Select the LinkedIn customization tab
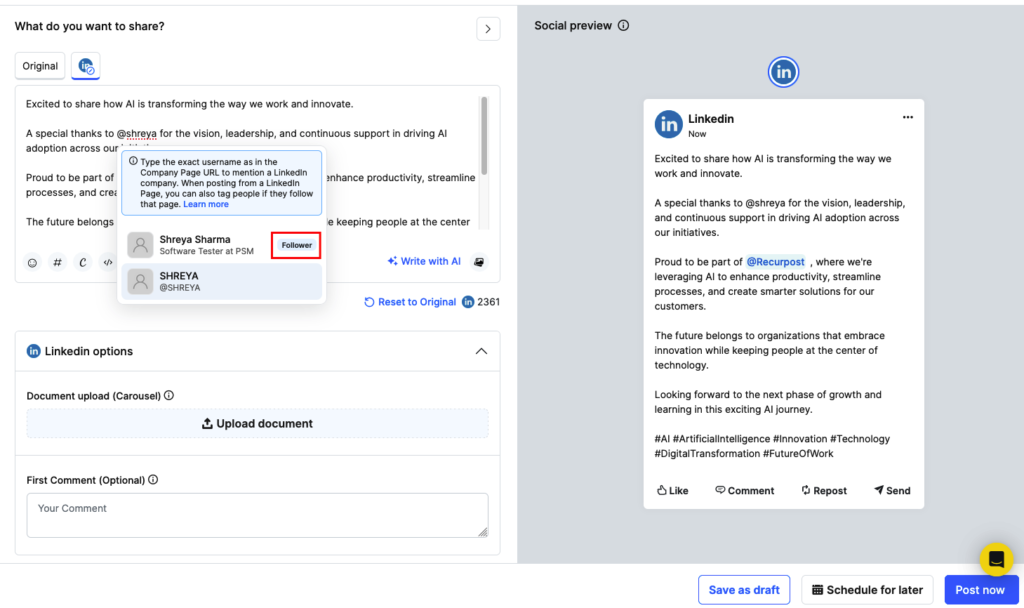Viewport: 1024px width, 608px height. pos(86,66)
